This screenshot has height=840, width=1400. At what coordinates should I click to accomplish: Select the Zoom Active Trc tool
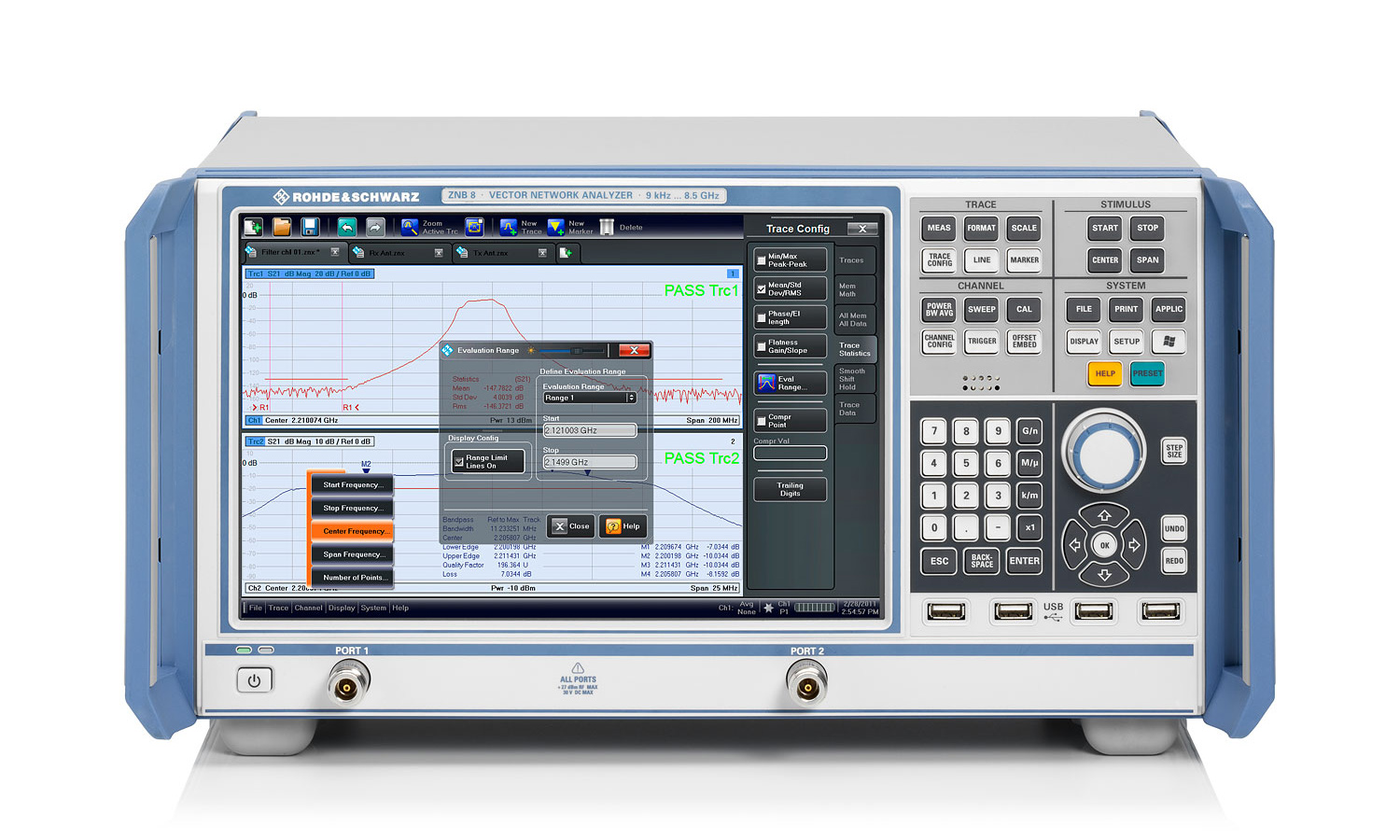point(429,227)
